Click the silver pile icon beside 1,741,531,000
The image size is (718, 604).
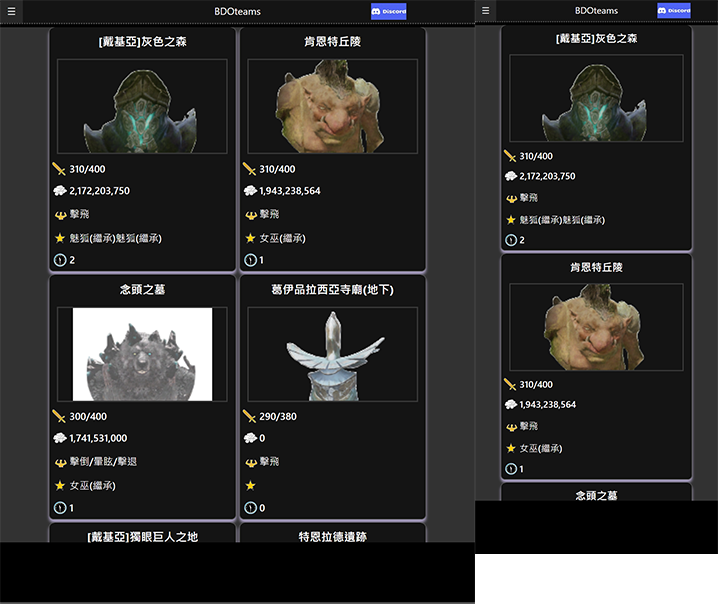pyautogui.click(x=59, y=439)
